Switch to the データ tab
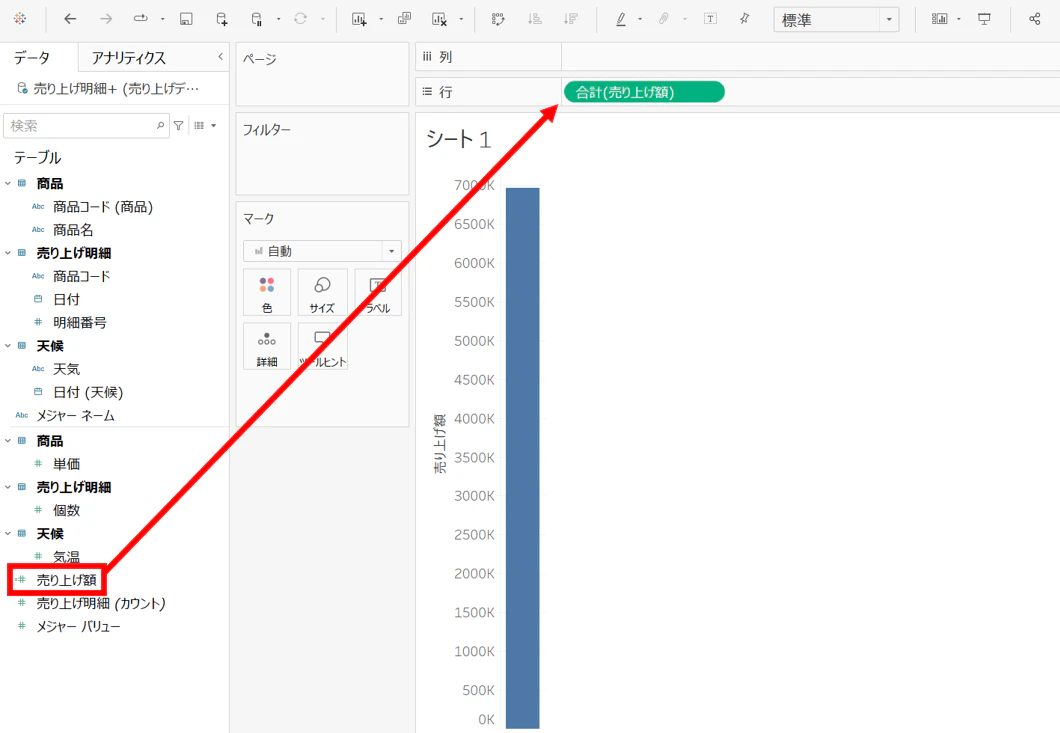This screenshot has width=1060, height=733. pos(32,57)
